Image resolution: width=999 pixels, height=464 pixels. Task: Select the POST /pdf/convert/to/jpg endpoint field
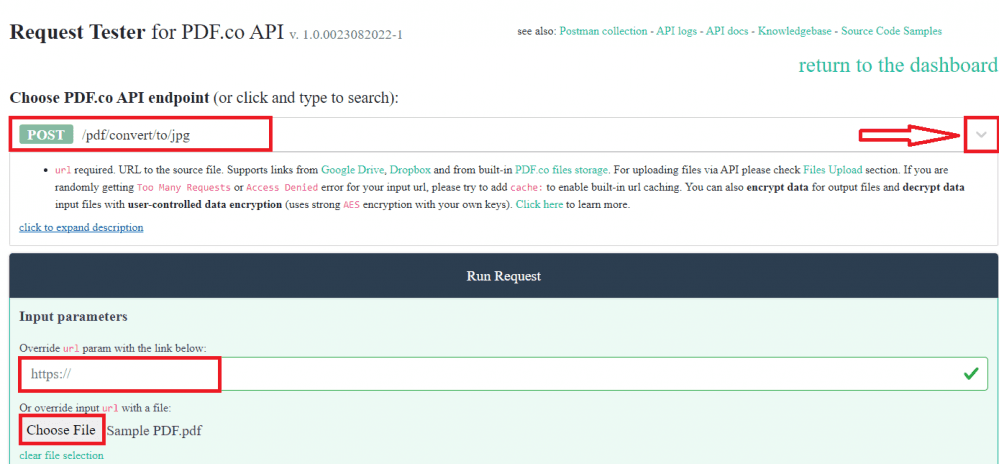(503, 134)
